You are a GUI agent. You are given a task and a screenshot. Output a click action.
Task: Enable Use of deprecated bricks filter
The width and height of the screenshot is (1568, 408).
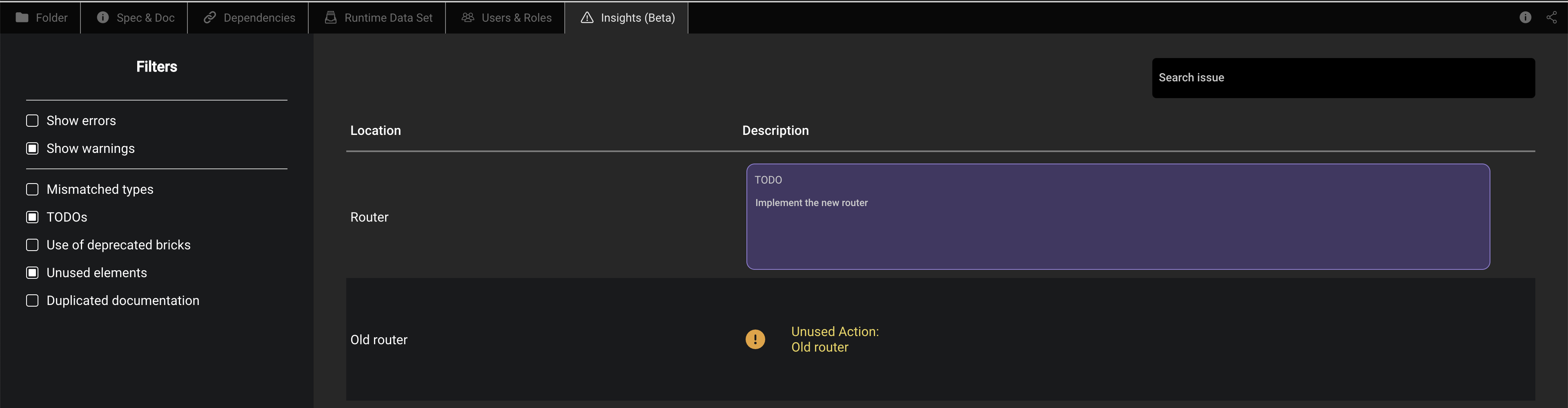tap(32, 244)
